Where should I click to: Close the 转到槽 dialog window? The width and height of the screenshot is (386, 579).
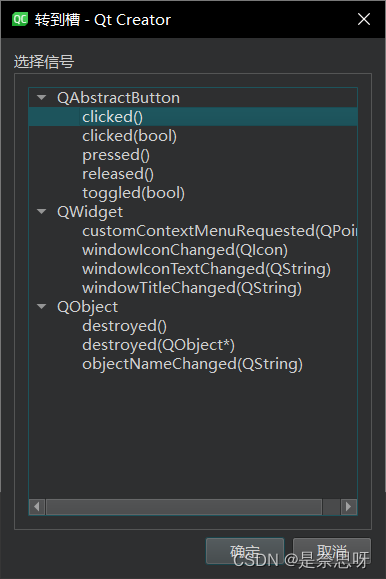tap(364, 19)
